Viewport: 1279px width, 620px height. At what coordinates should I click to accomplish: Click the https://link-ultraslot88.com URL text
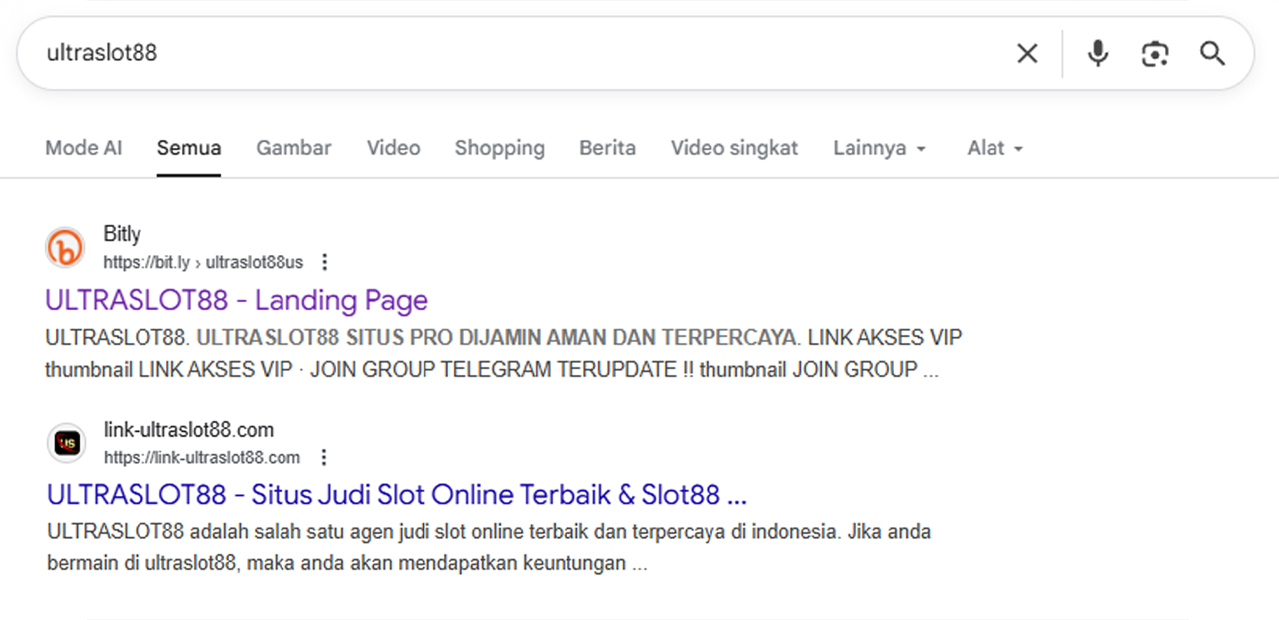pos(202,457)
